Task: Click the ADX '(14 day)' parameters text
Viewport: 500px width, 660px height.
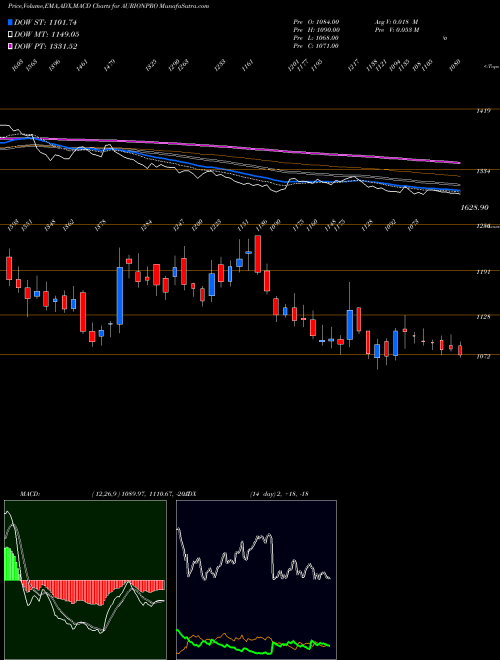Action: coord(263,493)
